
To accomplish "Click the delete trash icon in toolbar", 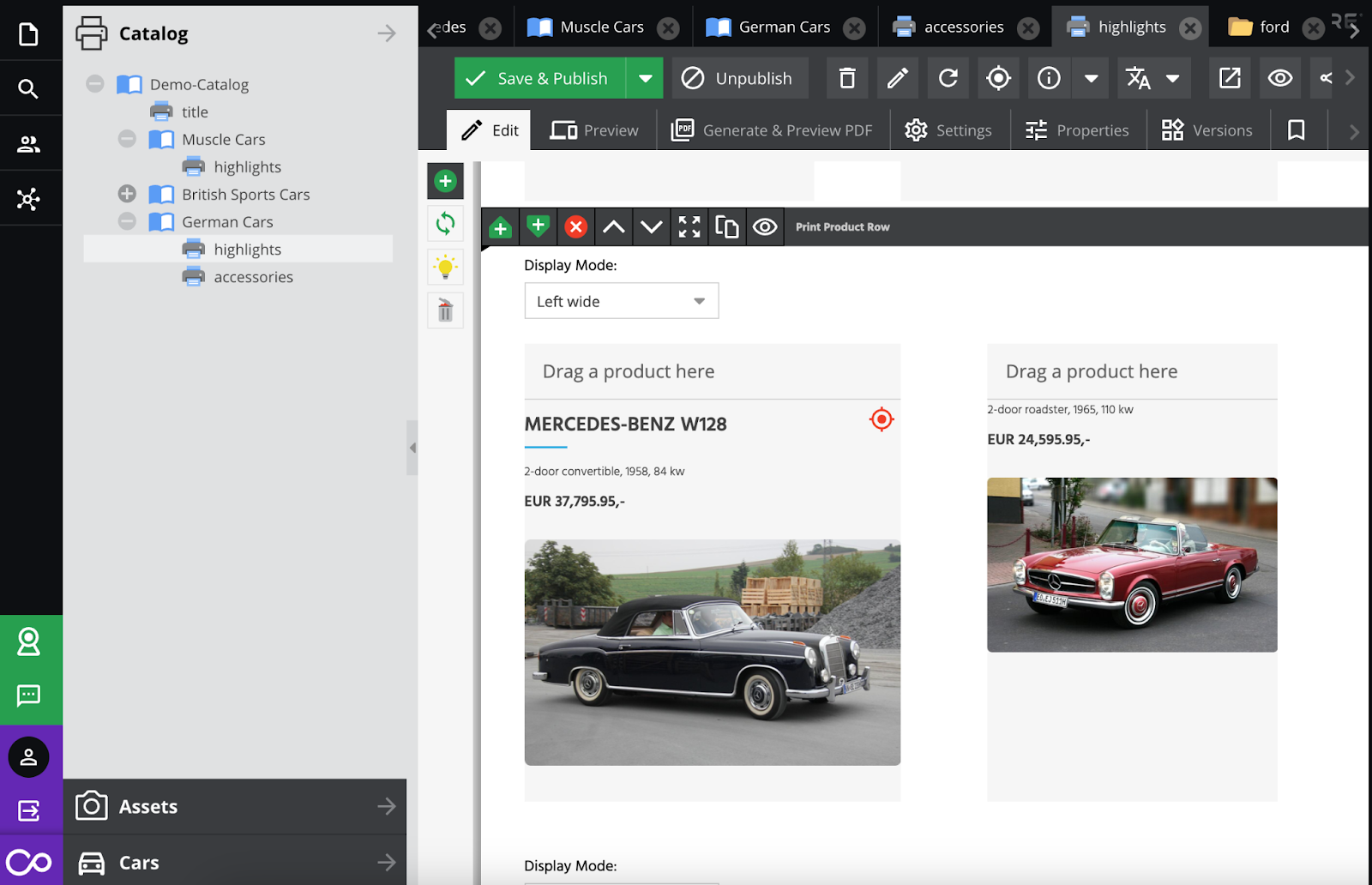I will pos(846,79).
